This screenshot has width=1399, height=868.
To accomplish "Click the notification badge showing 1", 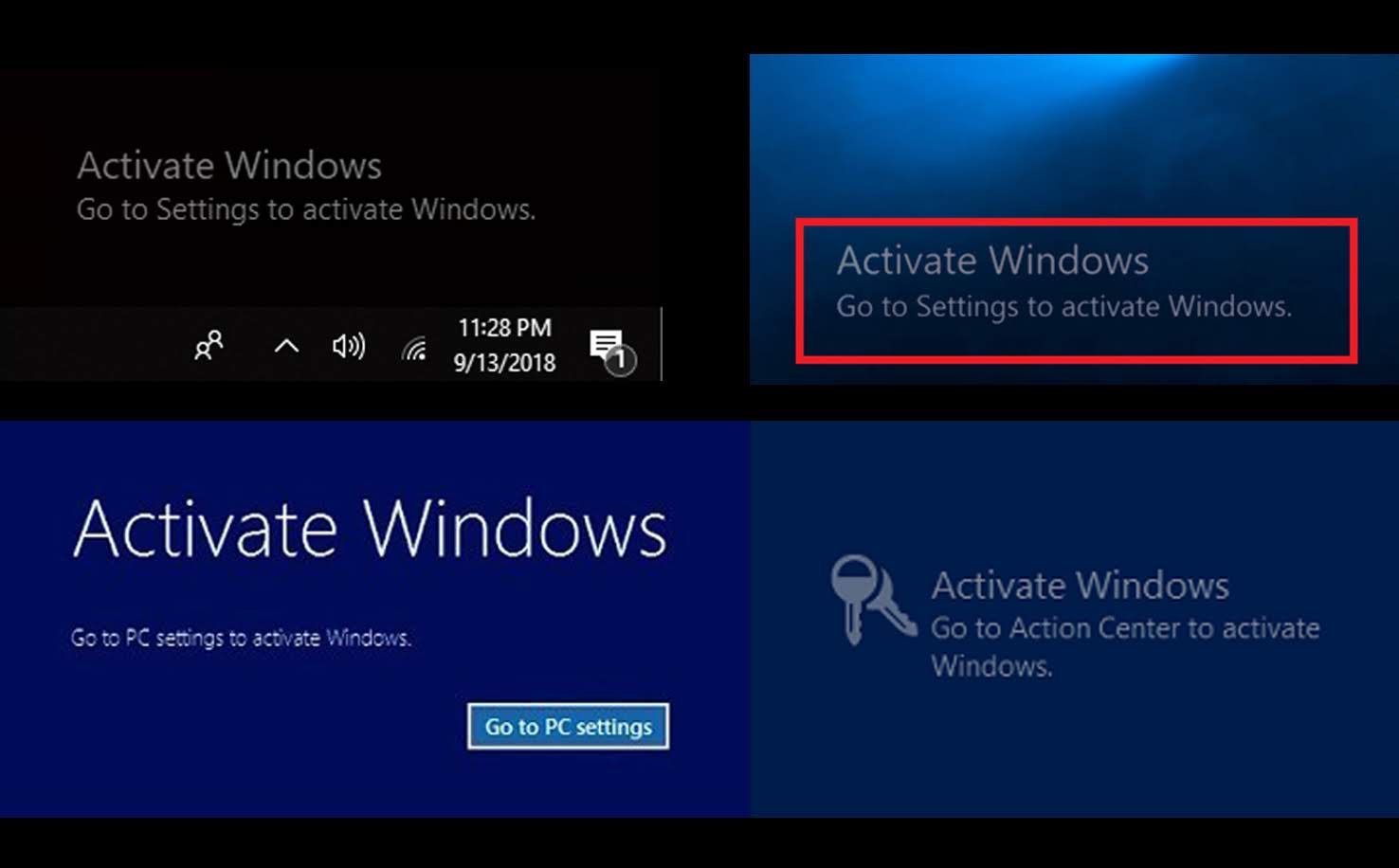I will [622, 361].
